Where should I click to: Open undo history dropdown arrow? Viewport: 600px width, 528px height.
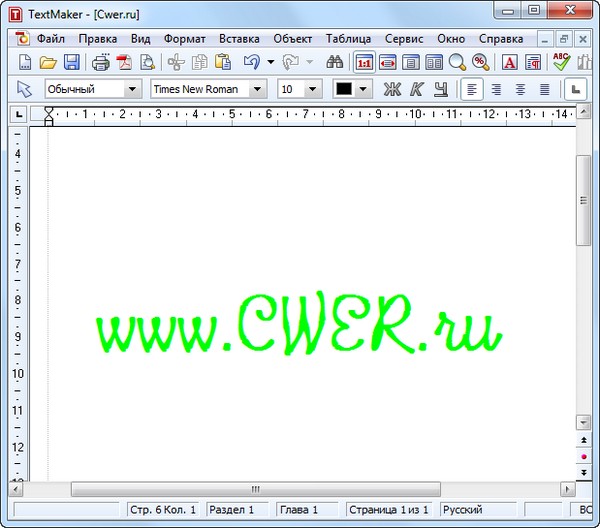[x=271, y=62]
